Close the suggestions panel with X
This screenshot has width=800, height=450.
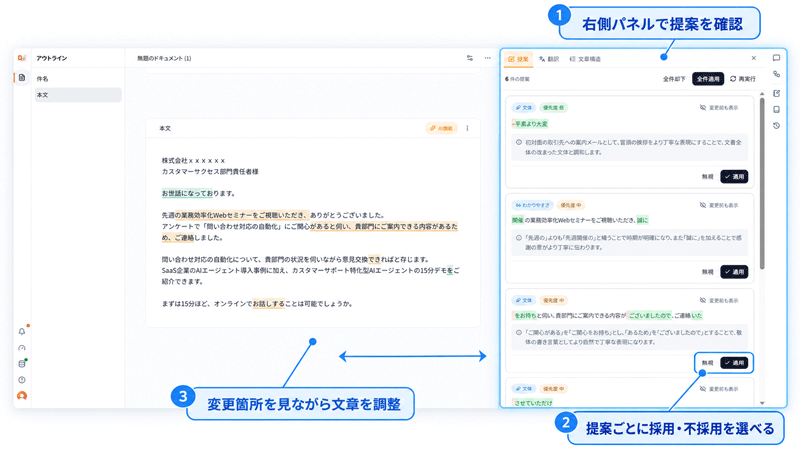click(x=754, y=58)
